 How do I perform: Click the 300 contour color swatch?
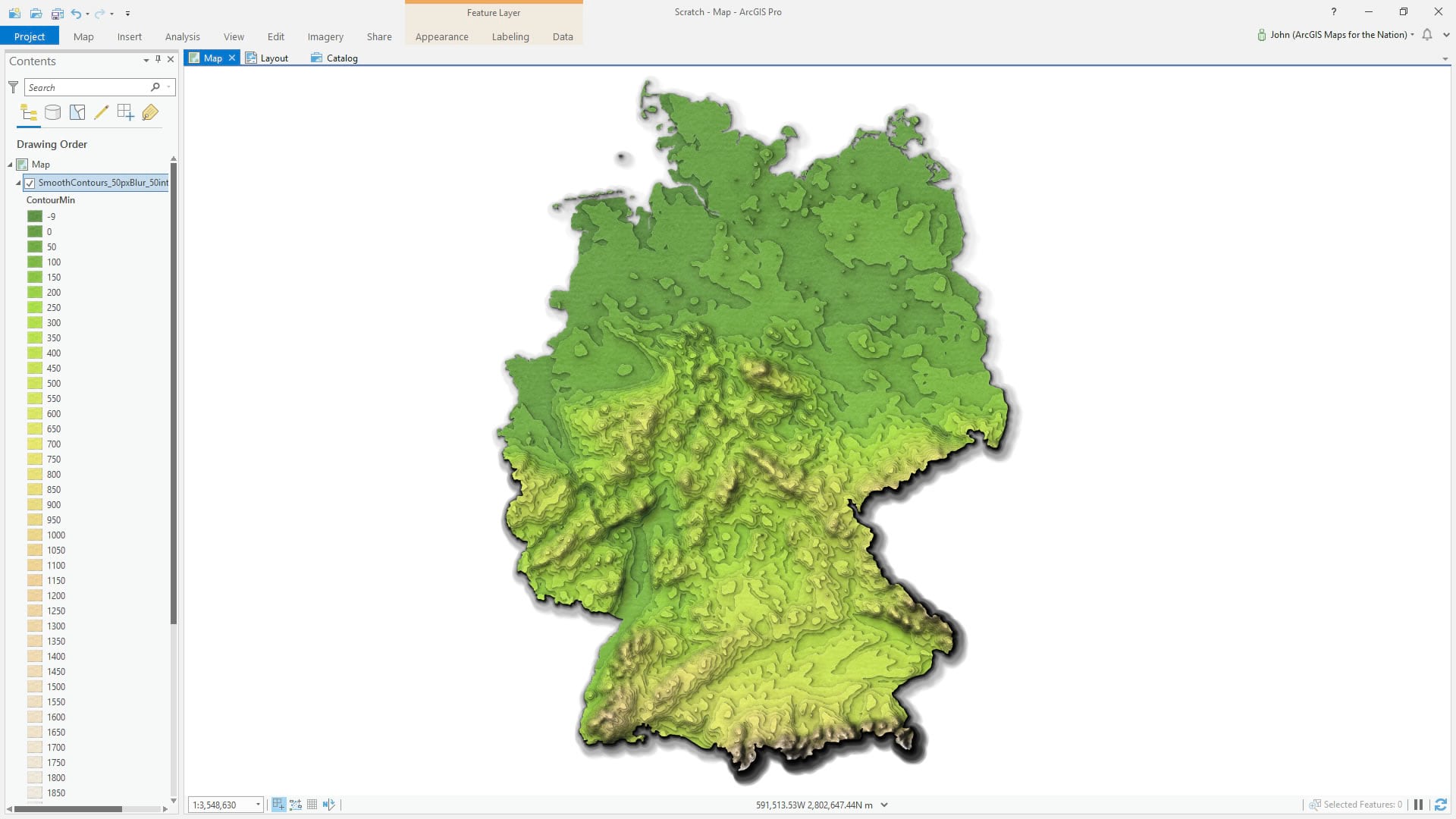coord(35,322)
